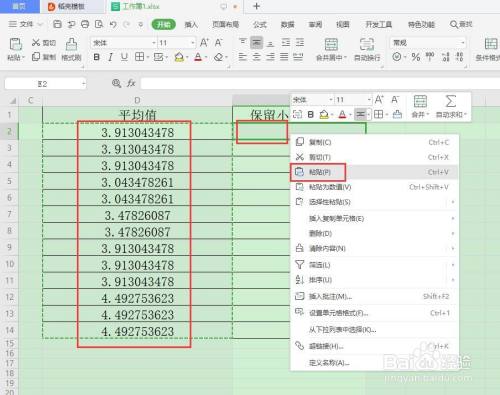Open the File menu
Viewport: 500px width, 395px height.
tap(25, 24)
